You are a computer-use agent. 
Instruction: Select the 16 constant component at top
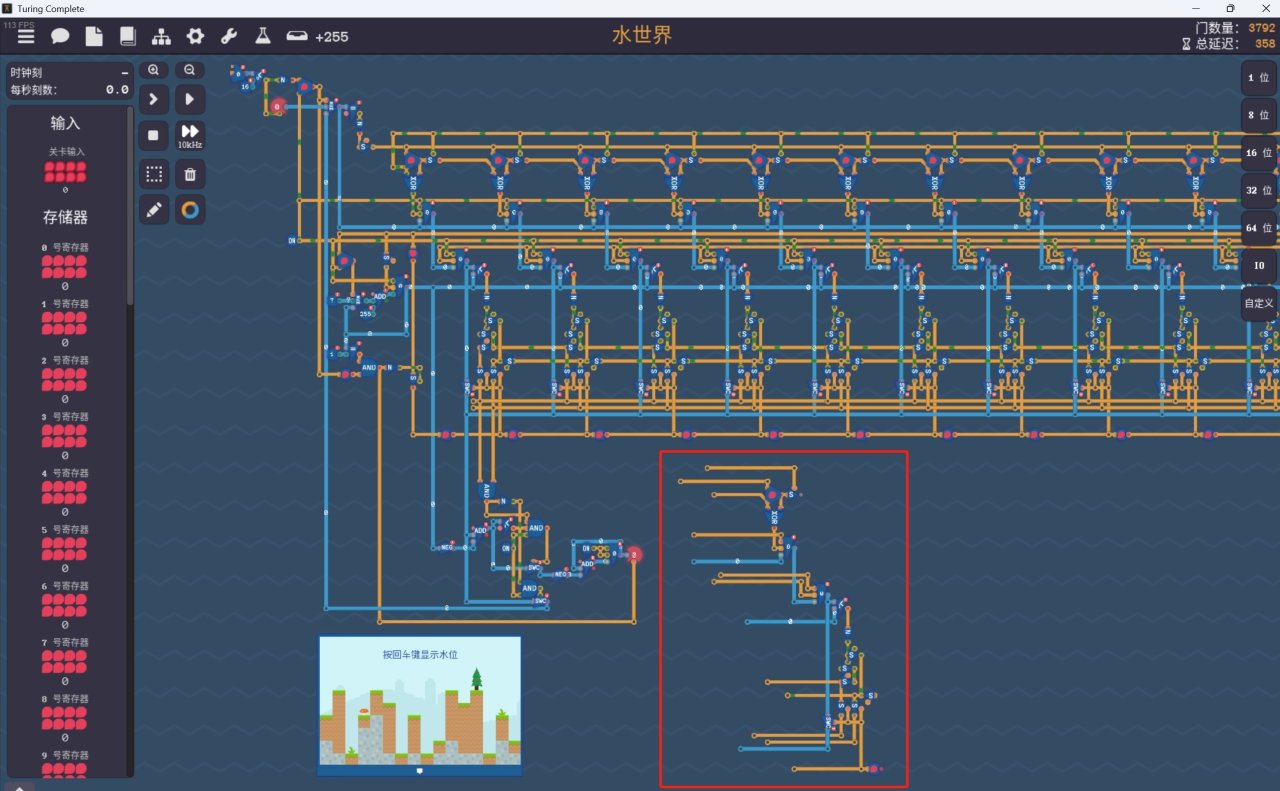[245, 87]
